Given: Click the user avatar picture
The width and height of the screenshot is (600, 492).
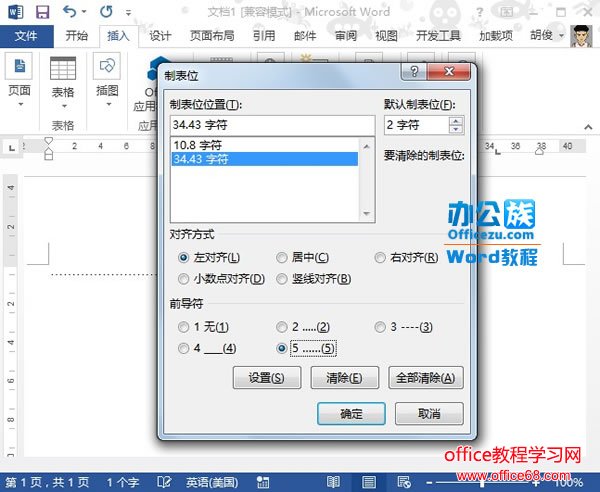Looking at the screenshot, I should coord(581,36).
